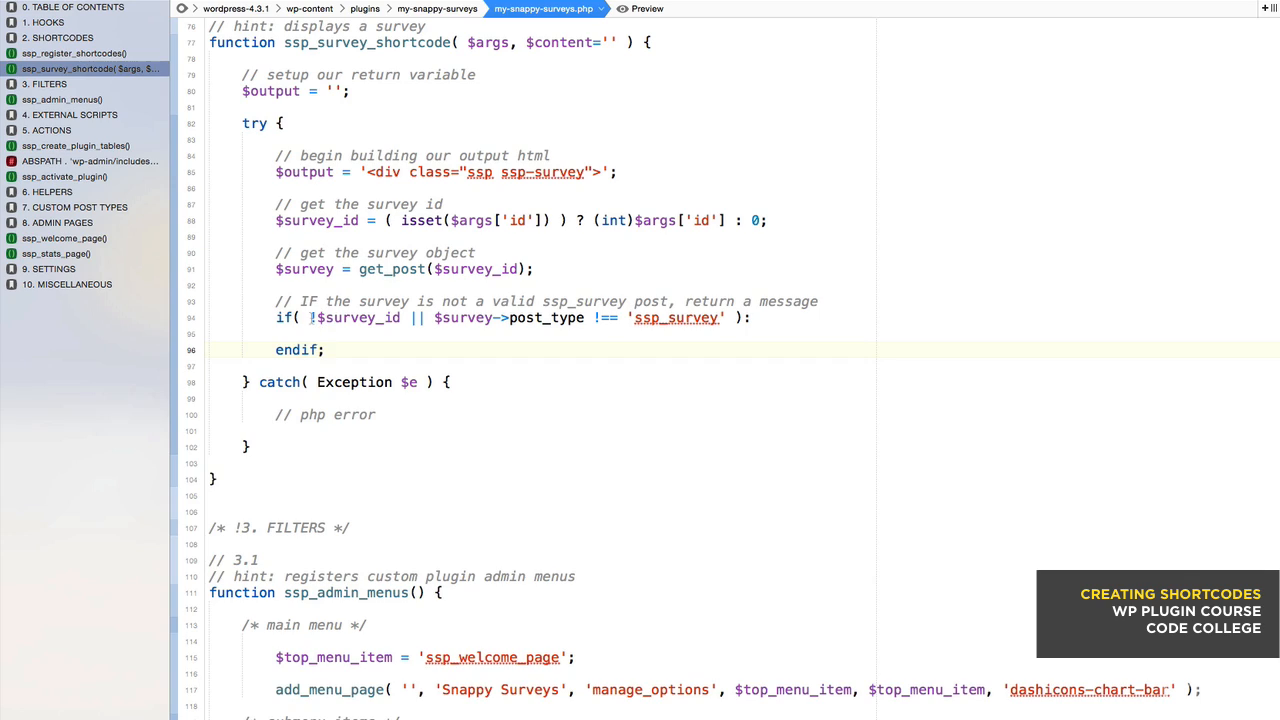Click the path bar root circle icon

[x=182, y=8]
